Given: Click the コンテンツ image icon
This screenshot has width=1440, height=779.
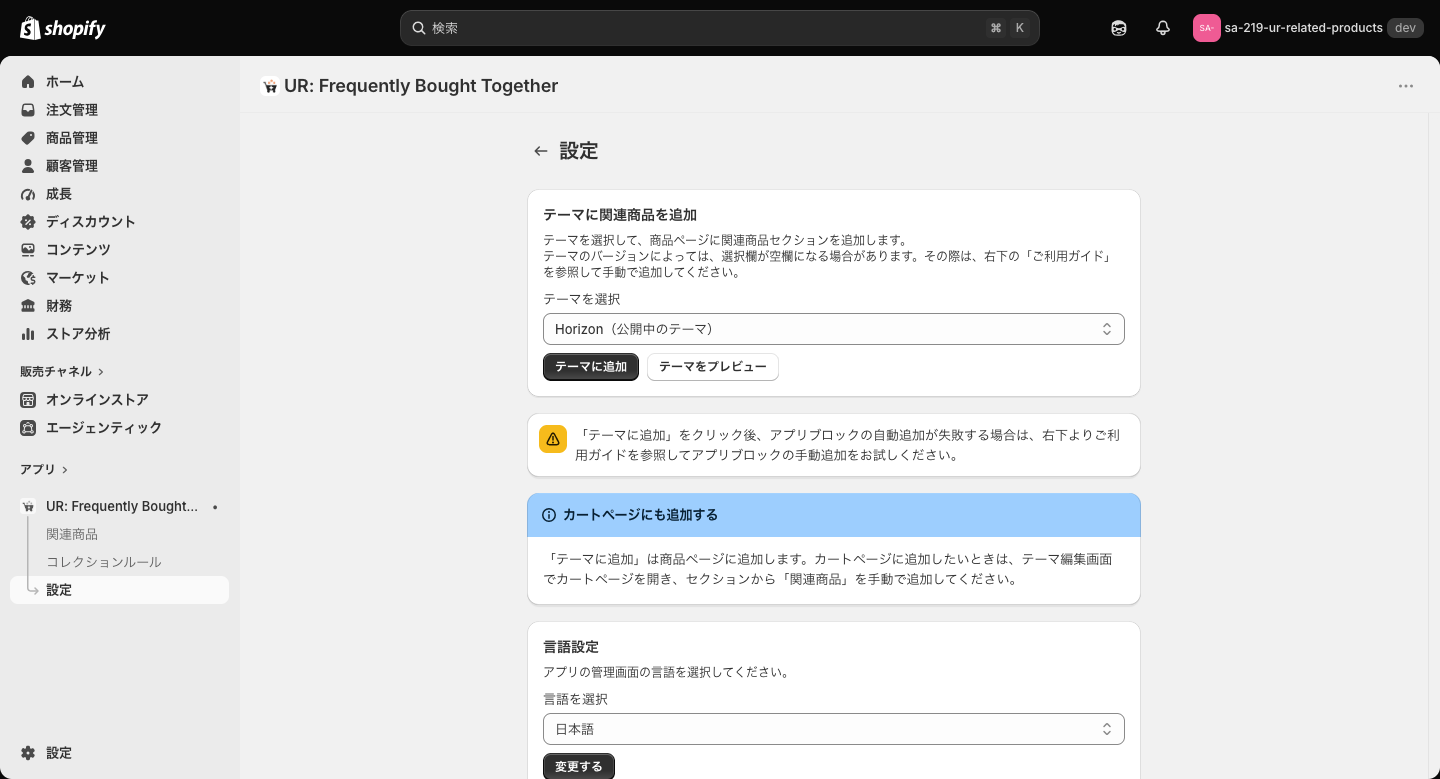Looking at the screenshot, I should pos(28,250).
